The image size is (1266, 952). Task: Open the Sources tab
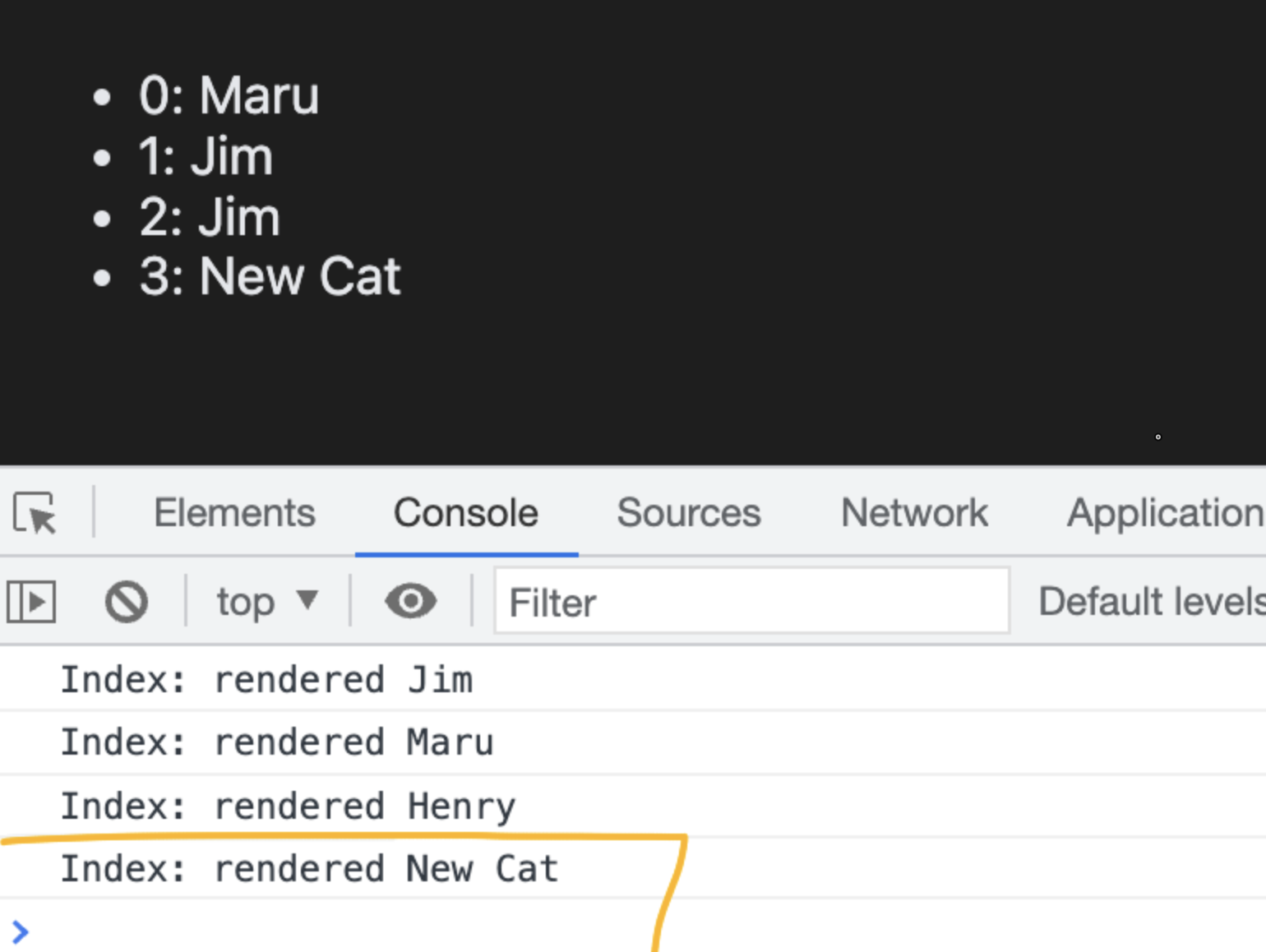tap(689, 513)
